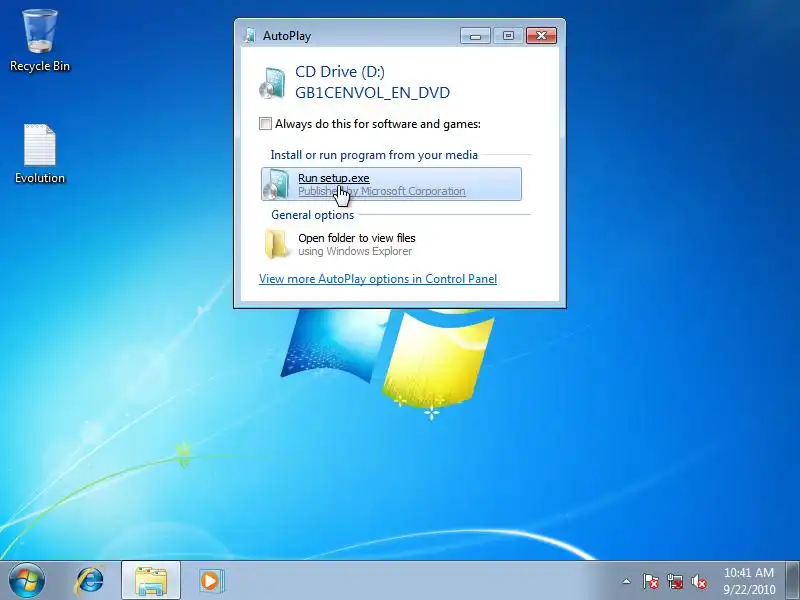Open the Windows Start menu
The image size is (800, 600).
(27, 581)
